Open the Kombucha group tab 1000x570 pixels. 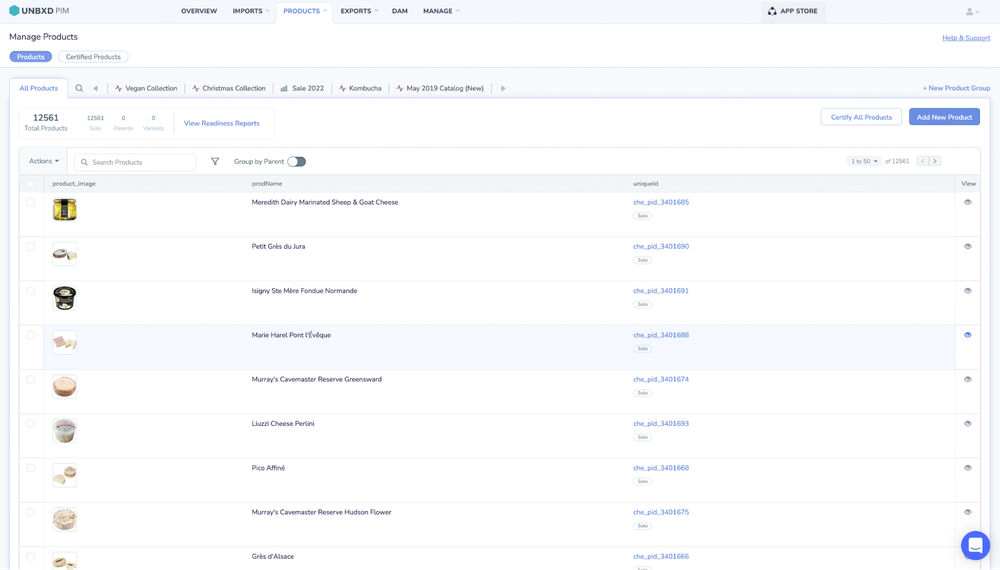(x=360, y=88)
